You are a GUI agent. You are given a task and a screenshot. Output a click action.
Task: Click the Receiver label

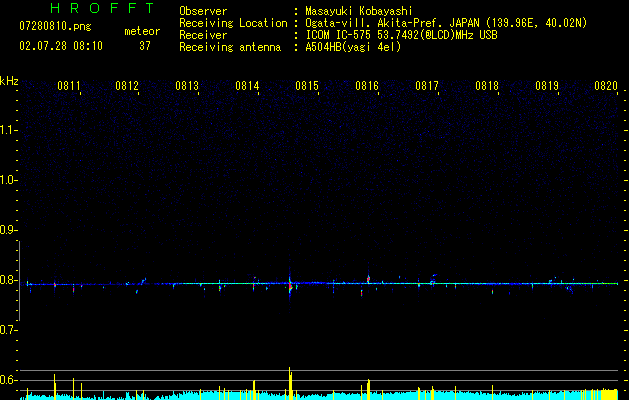203,35
